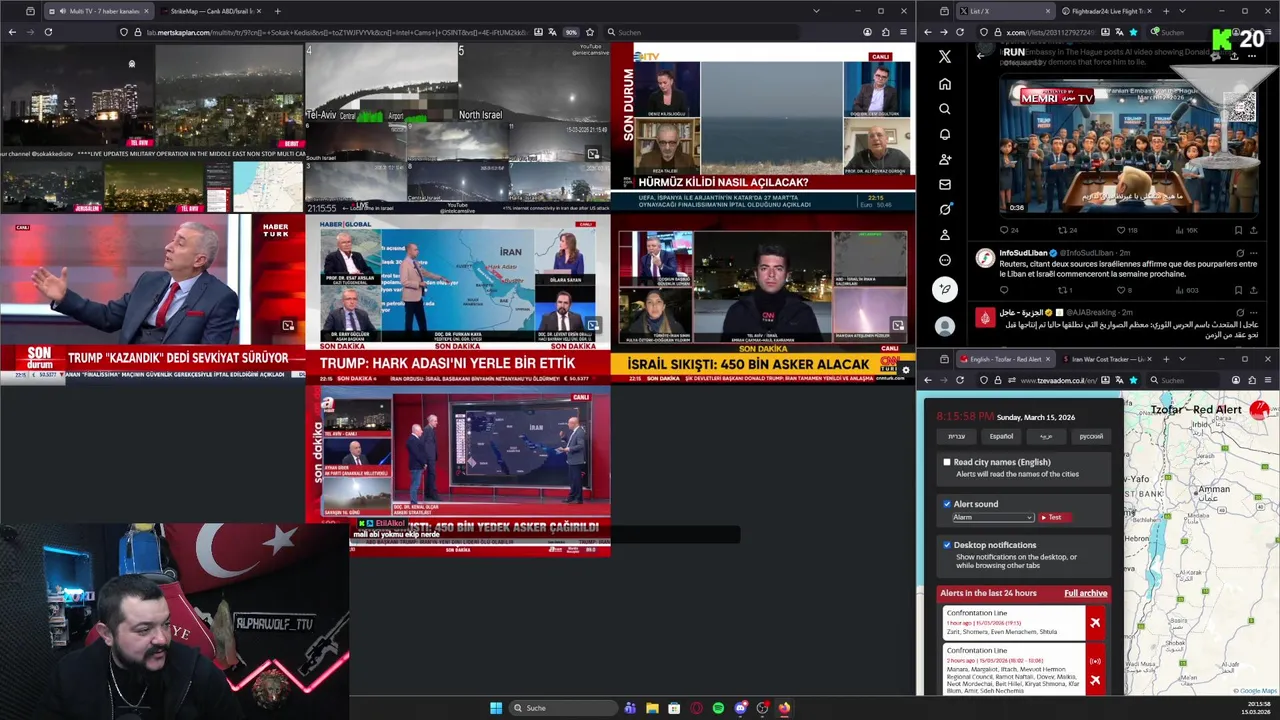
Task: Toggle the Alert sound checkbox
Action: pos(947,504)
